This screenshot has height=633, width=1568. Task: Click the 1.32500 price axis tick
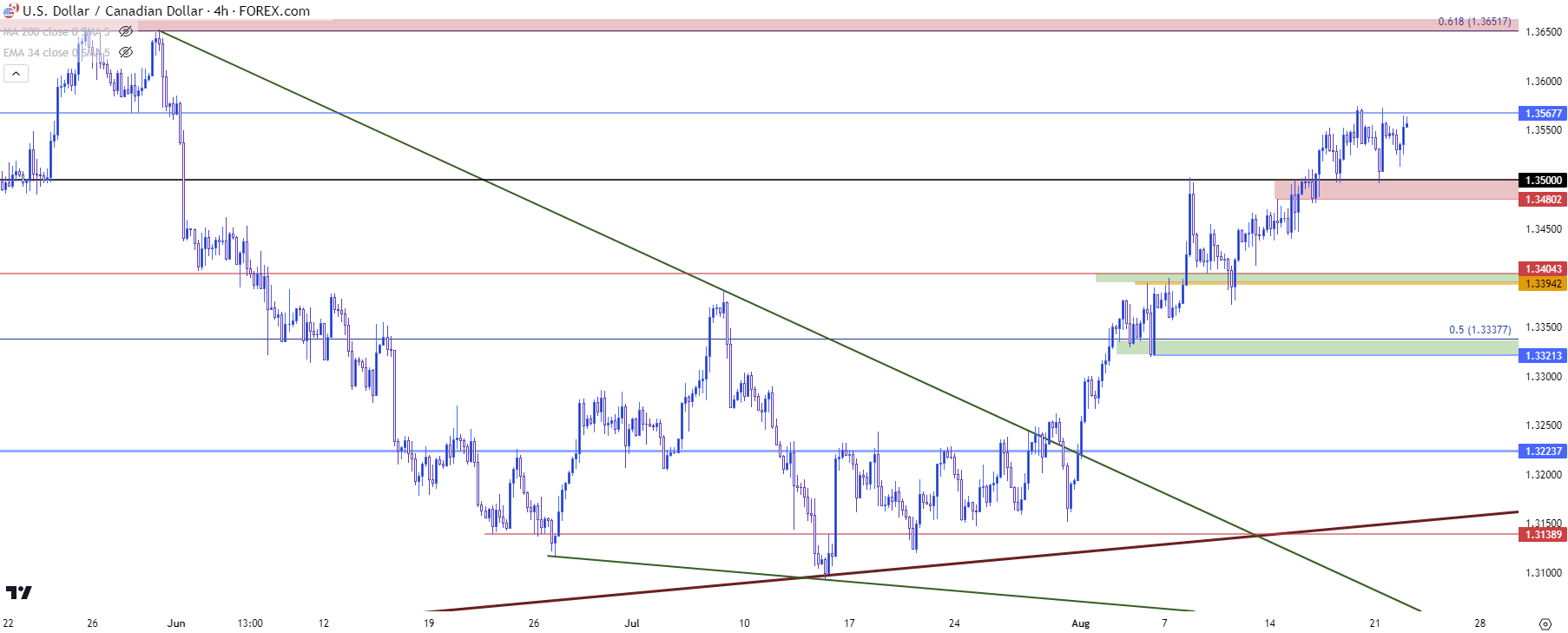(x=1543, y=425)
